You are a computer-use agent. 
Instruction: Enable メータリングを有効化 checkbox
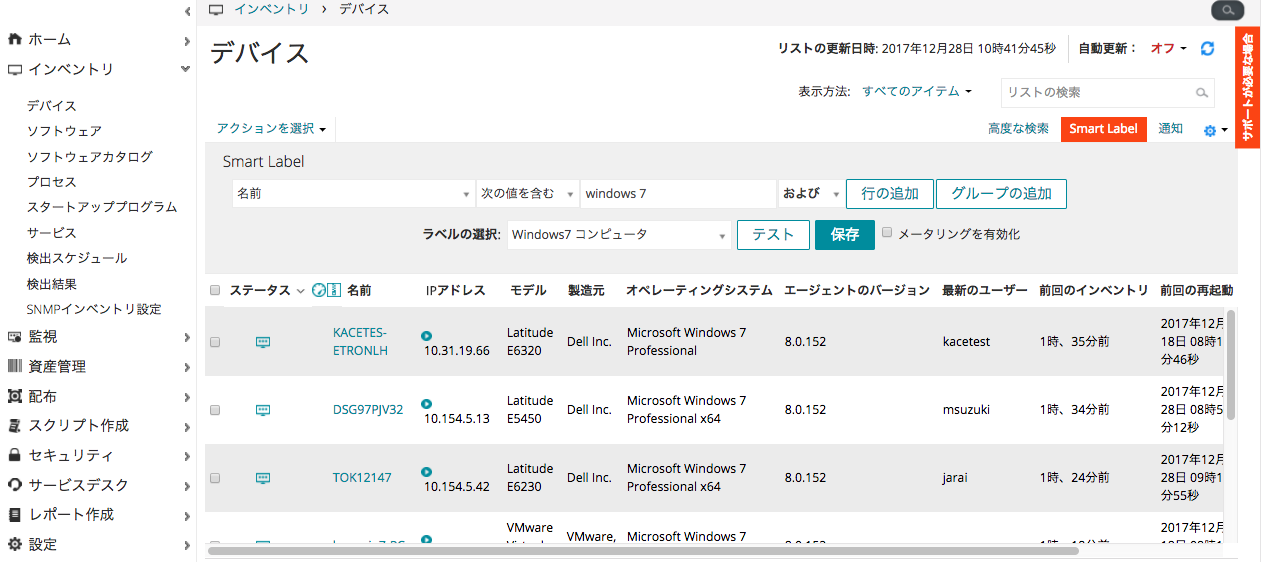[x=887, y=232]
